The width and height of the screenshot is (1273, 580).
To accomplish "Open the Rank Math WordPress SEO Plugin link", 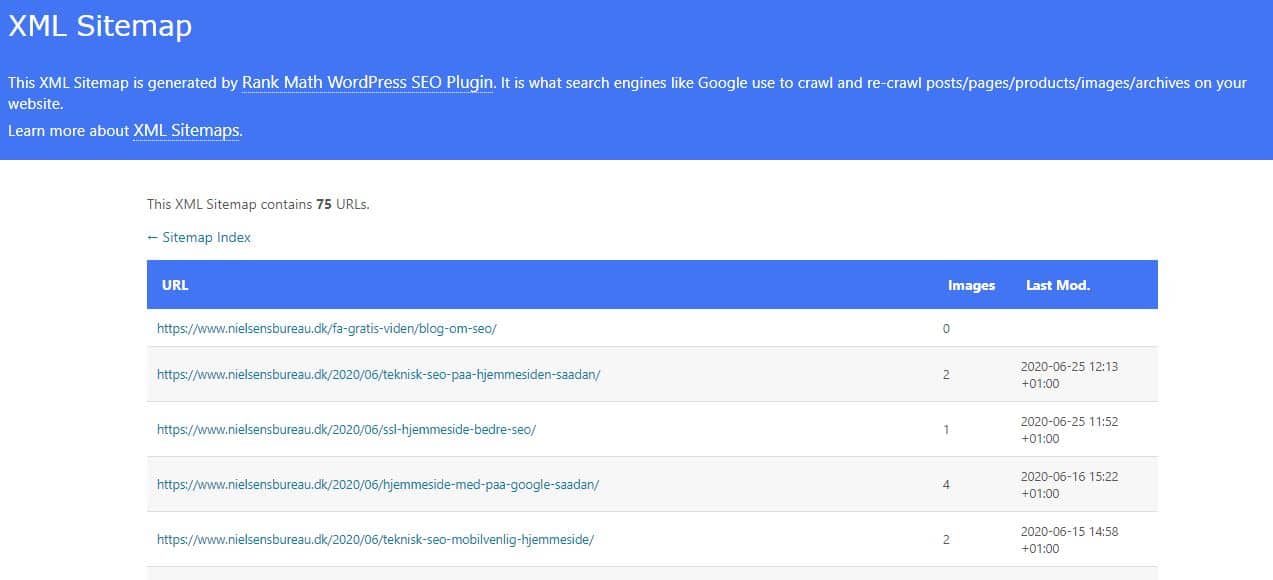I will (x=368, y=83).
